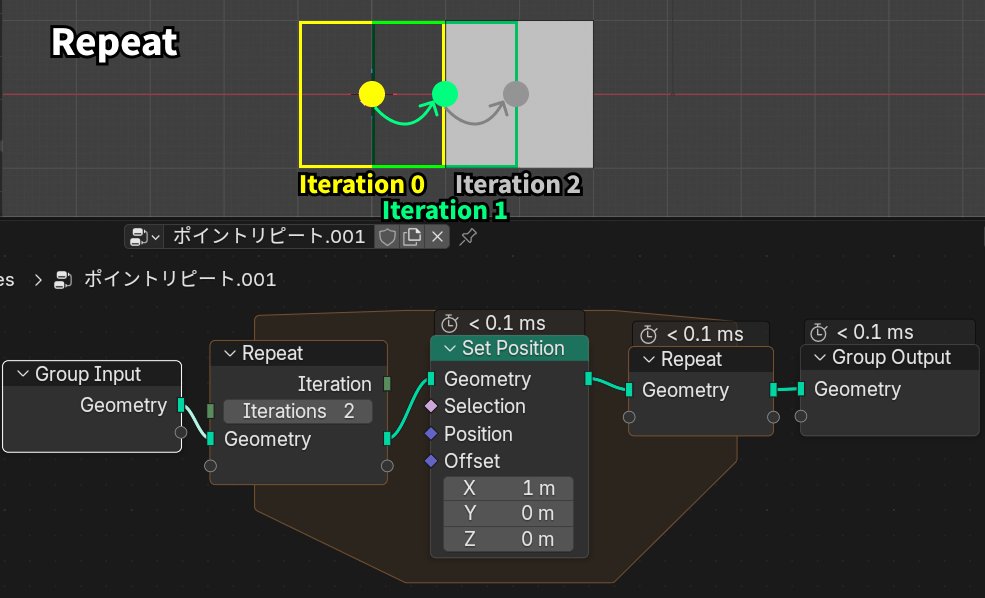Toggle the fake user shield icon

[x=387, y=237]
